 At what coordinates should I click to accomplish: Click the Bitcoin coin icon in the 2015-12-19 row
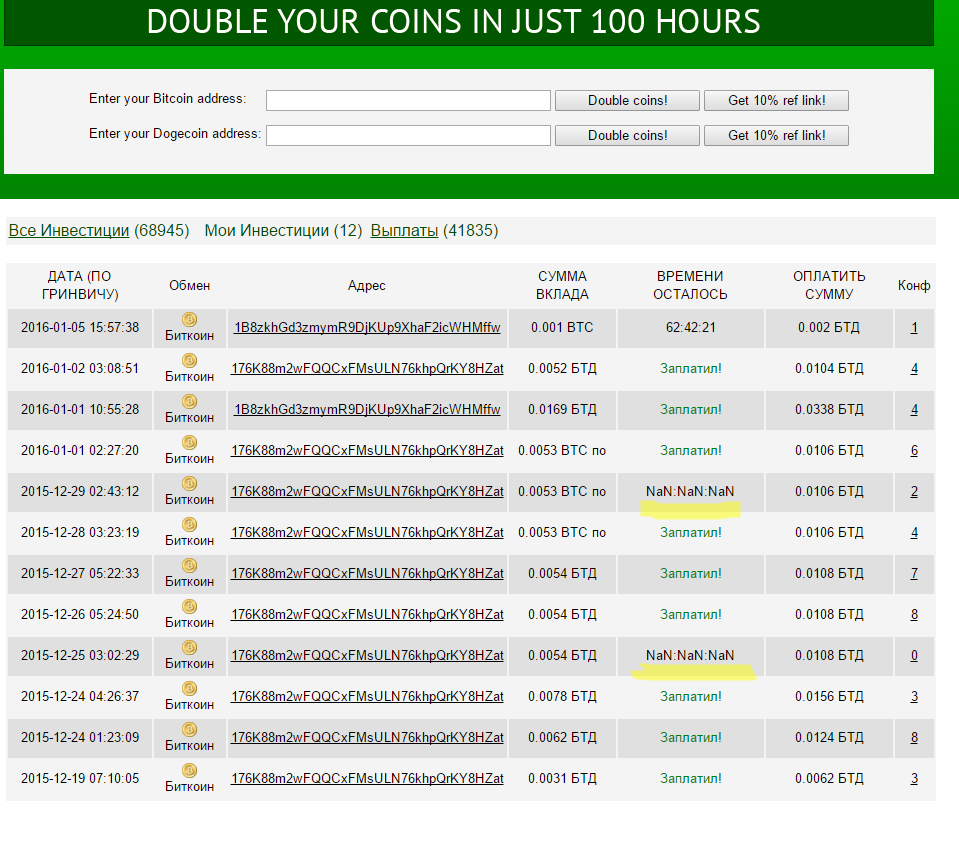click(189, 770)
